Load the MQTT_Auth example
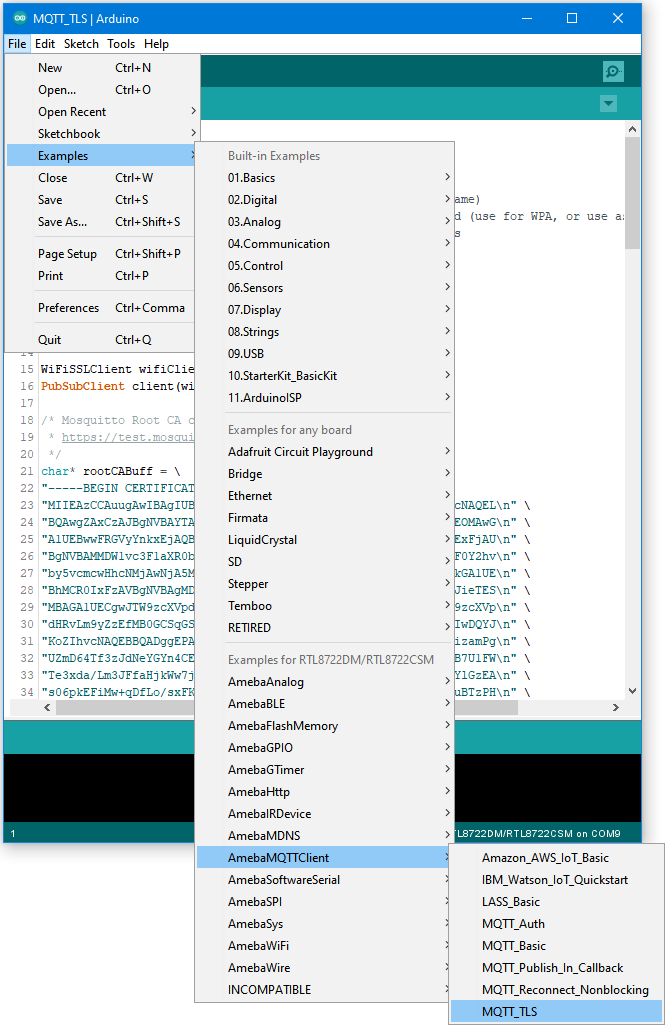Screen dimensions: 668x1028 pos(557,923)
